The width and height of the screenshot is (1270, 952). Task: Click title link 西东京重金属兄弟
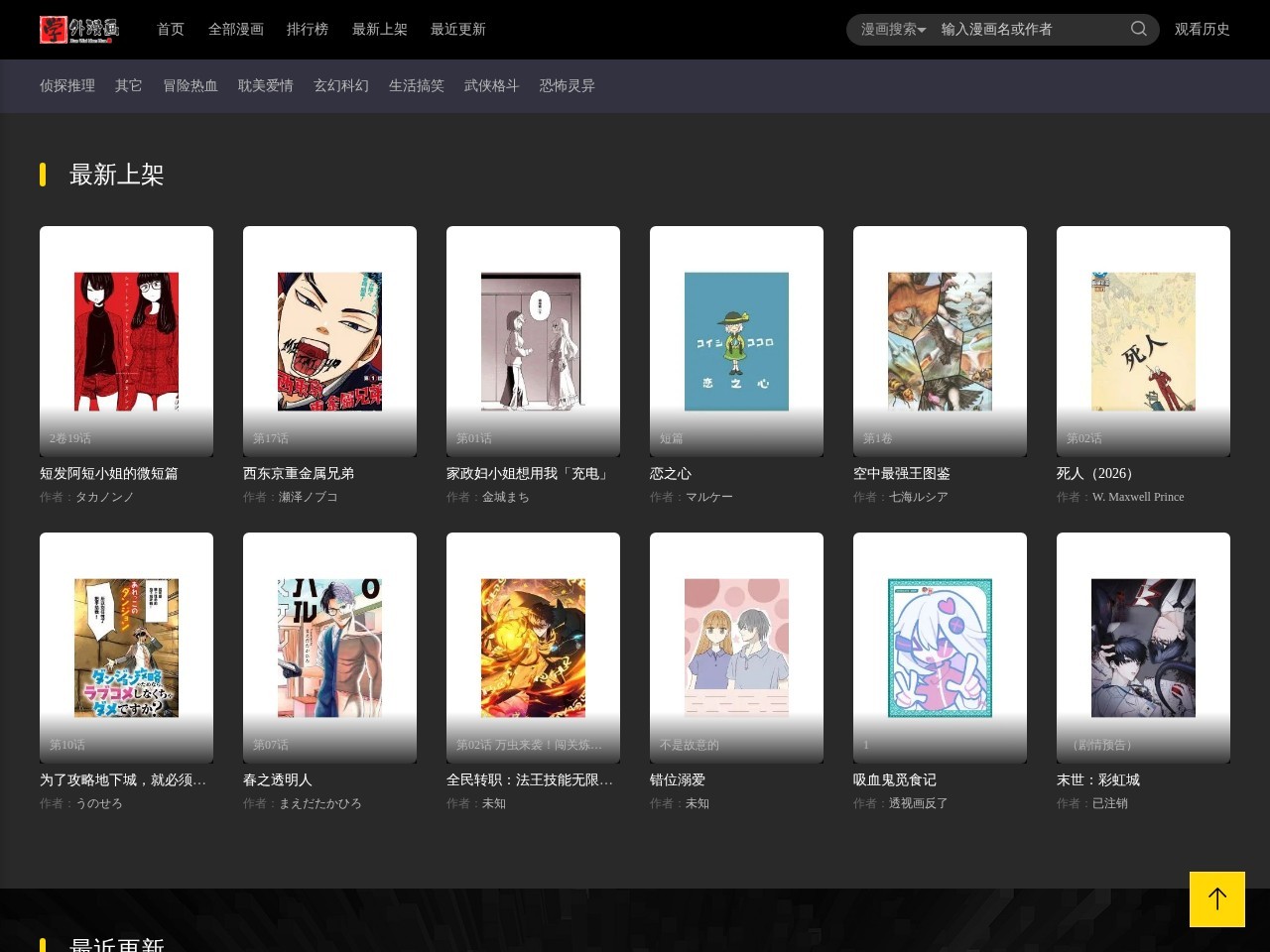tap(299, 474)
